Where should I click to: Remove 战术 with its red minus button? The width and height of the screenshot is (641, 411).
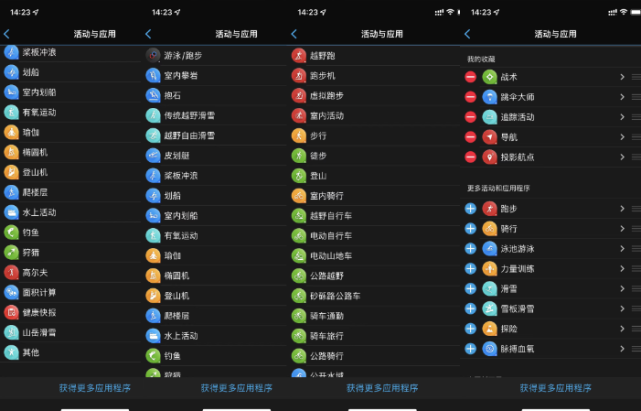tap(471, 77)
